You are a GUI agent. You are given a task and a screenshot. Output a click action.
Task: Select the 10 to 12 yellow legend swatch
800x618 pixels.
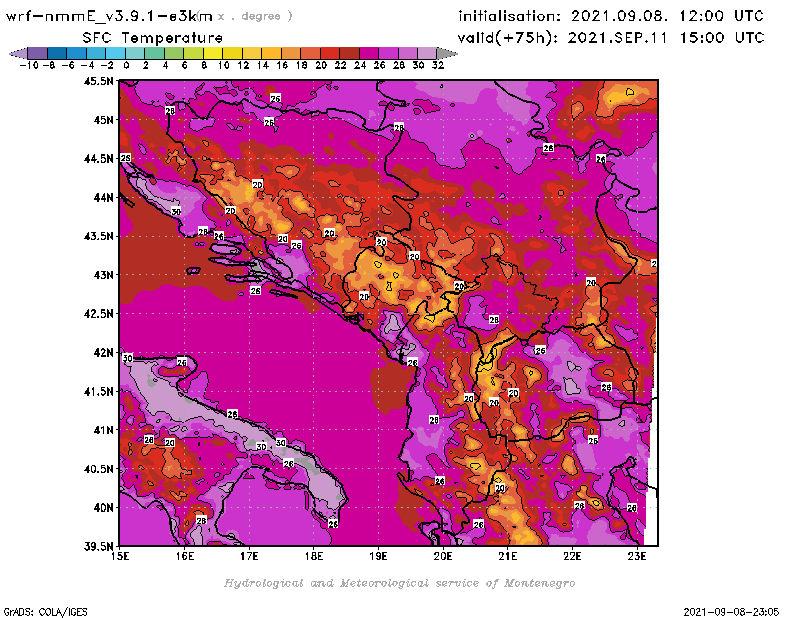[x=232, y=53]
